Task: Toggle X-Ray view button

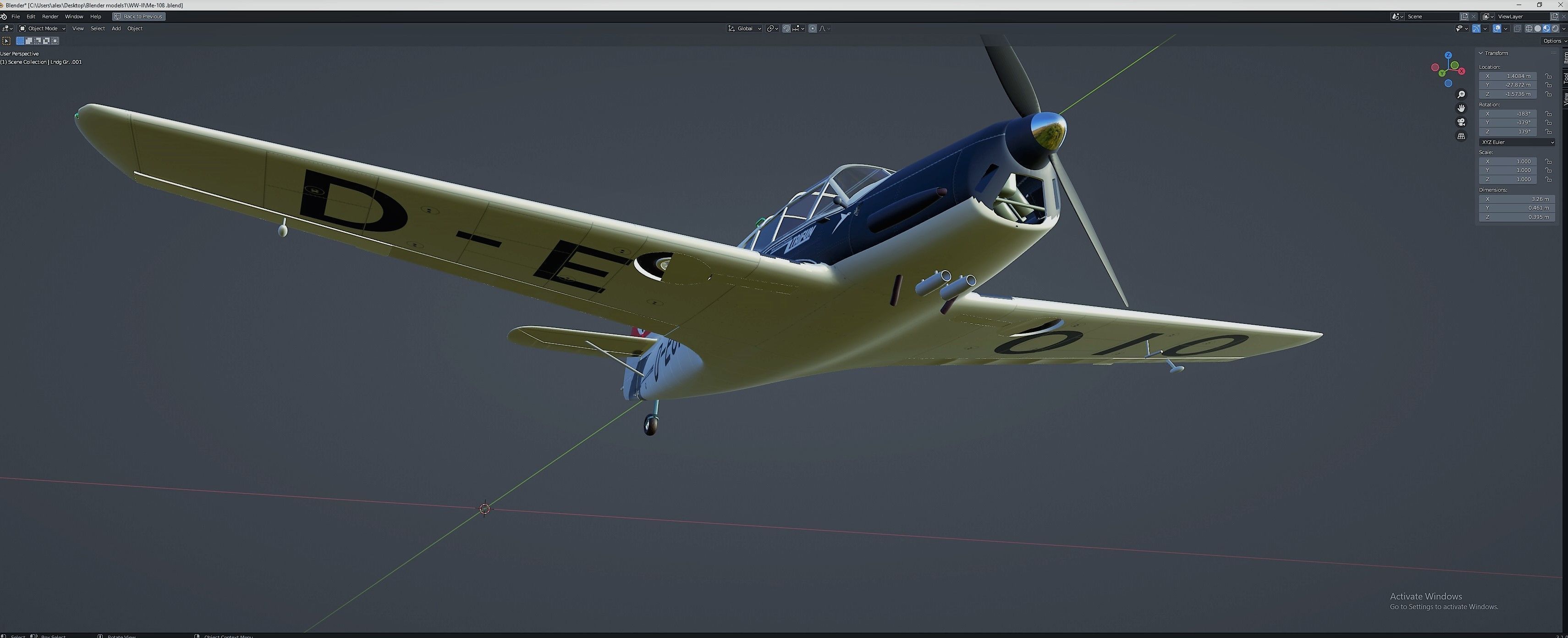Action: tap(1518, 28)
